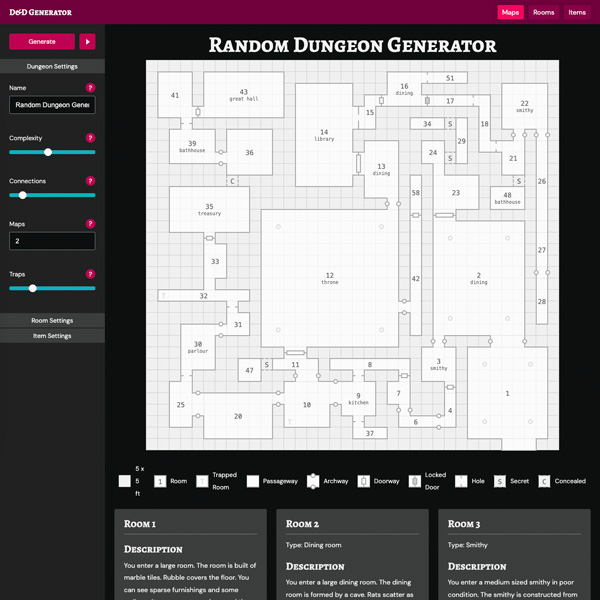The height and width of the screenshot is (600, 600).
Task: Click the Generate button
Action: [42, 41]
